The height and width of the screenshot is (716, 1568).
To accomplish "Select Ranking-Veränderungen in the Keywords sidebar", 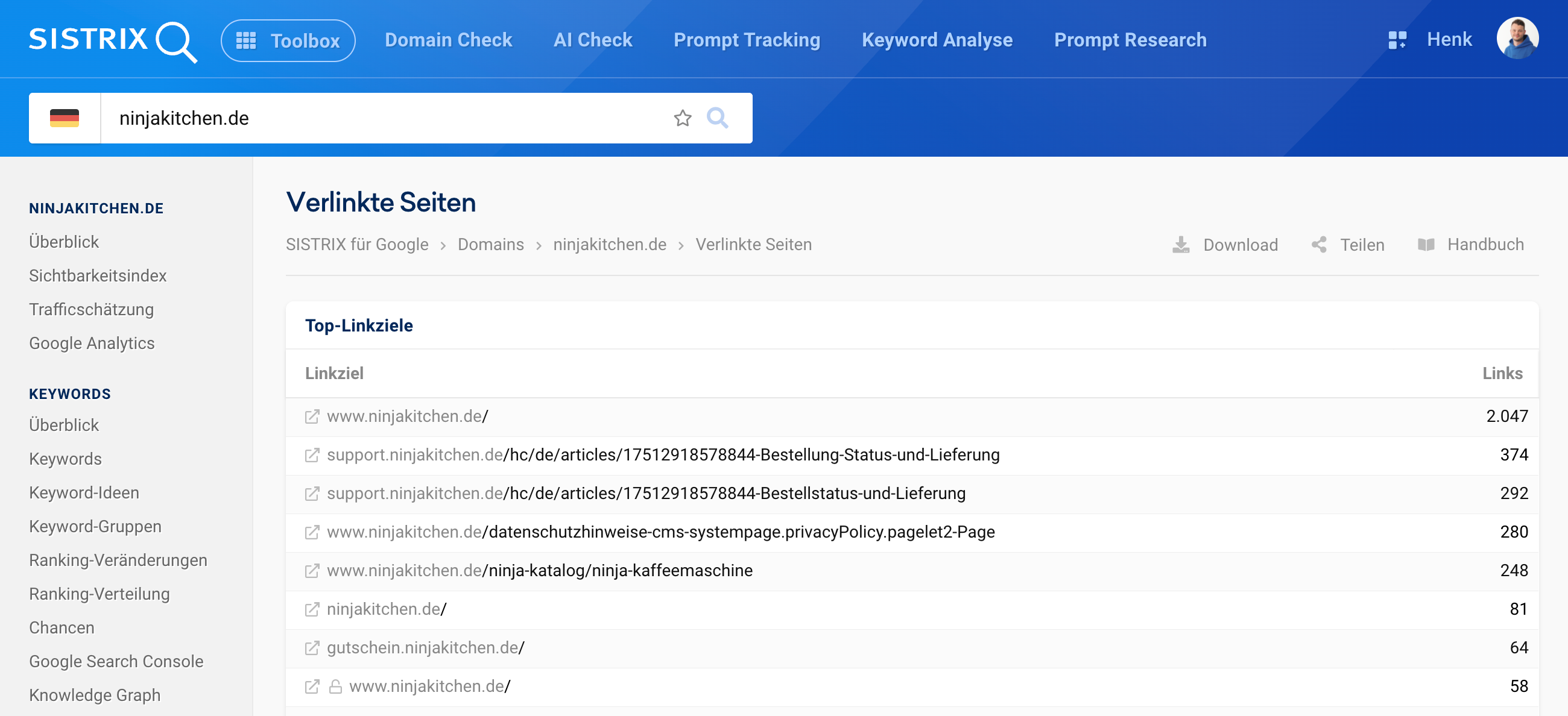I will (x=118, y=561).
